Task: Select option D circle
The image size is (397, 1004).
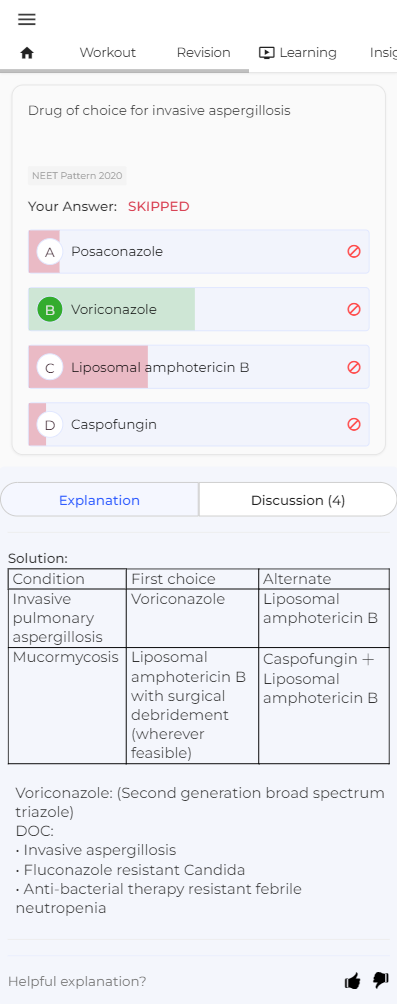Action: 49,425
